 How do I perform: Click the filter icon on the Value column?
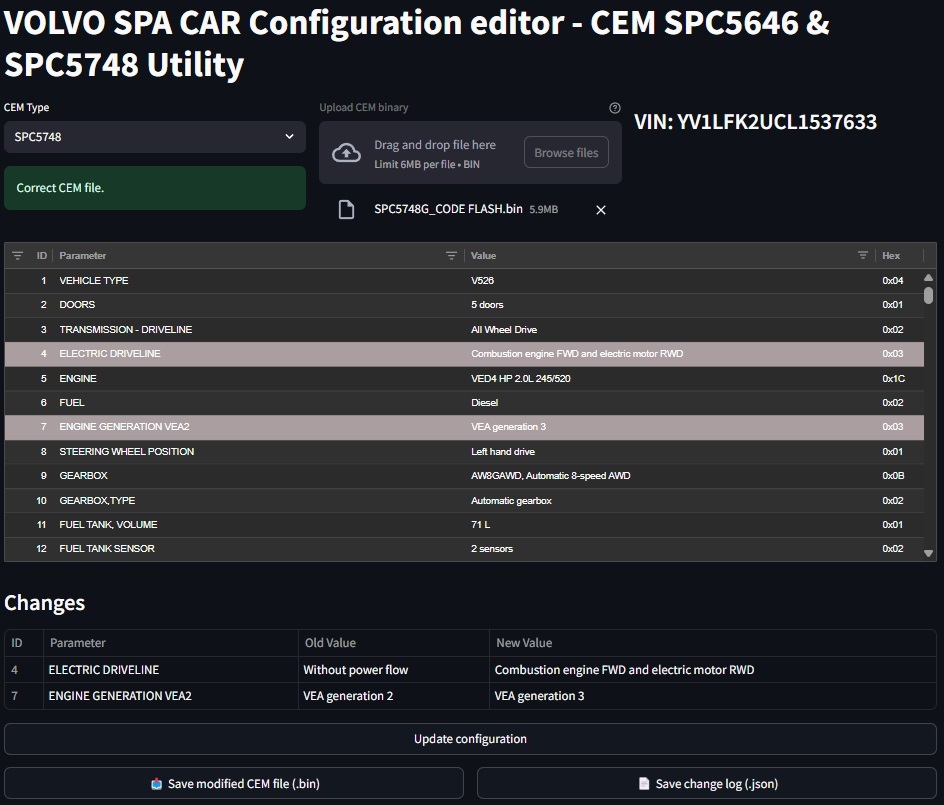[x=861, y=255]
